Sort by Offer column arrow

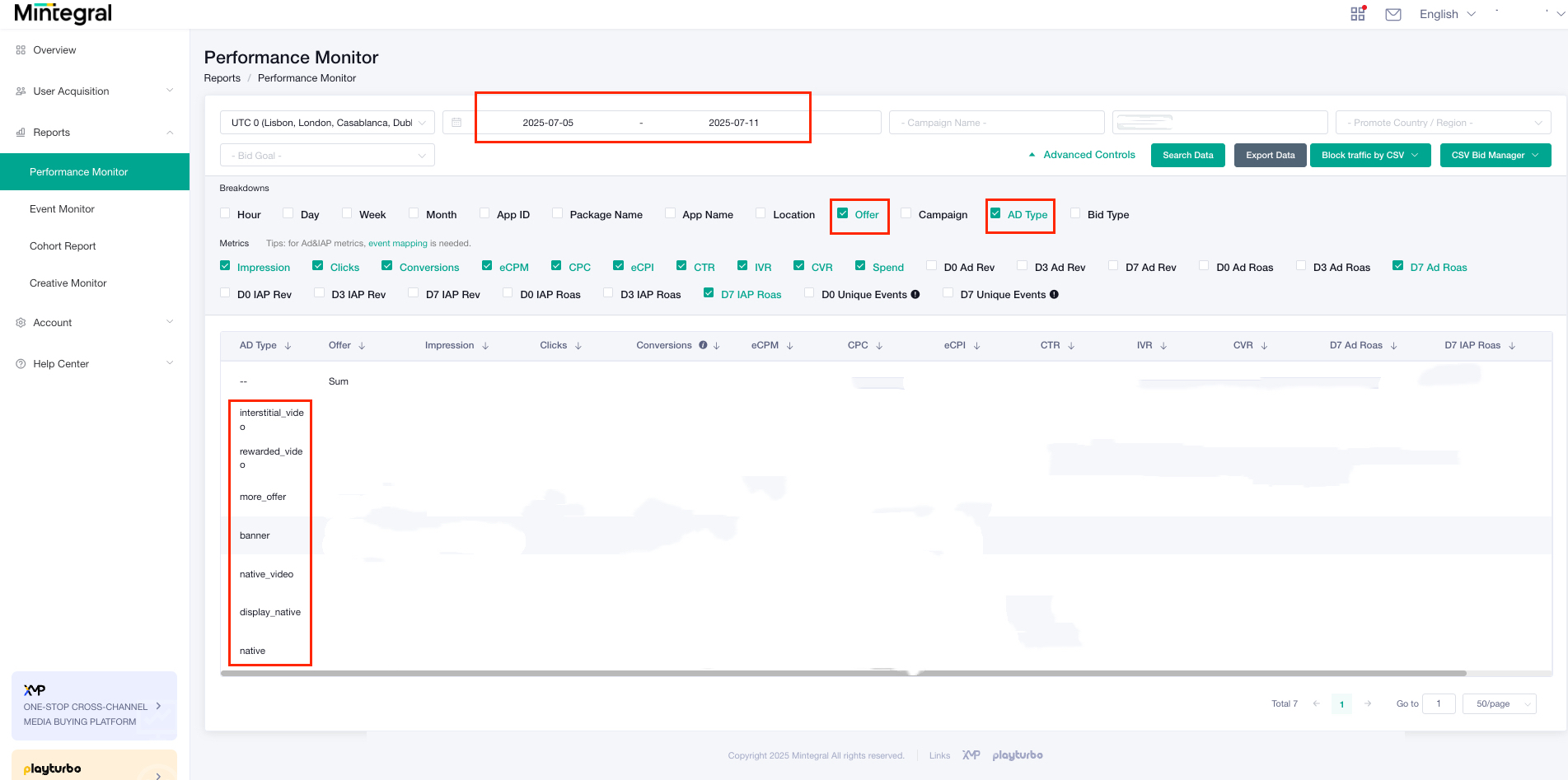click(362, 346)
